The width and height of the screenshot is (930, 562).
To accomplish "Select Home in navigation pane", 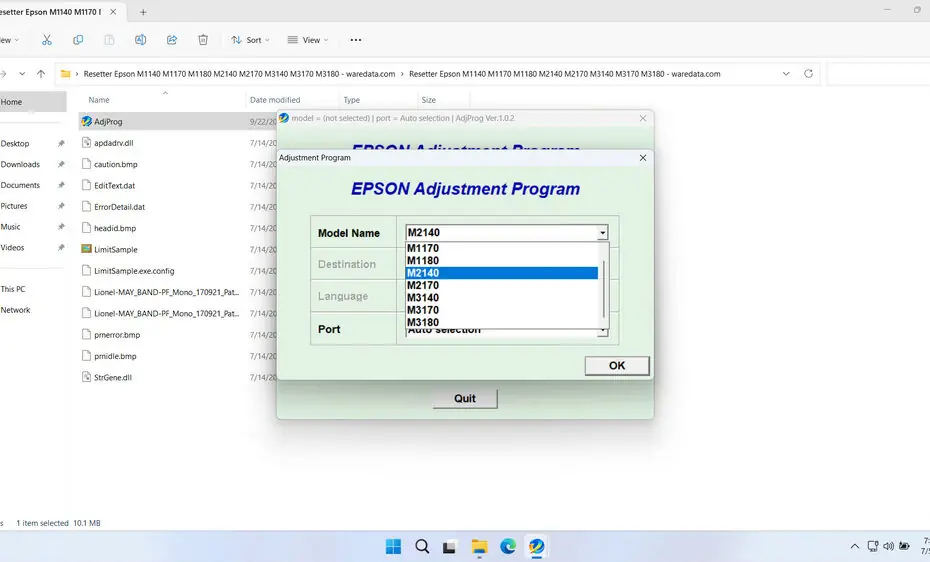I will 32,102.
